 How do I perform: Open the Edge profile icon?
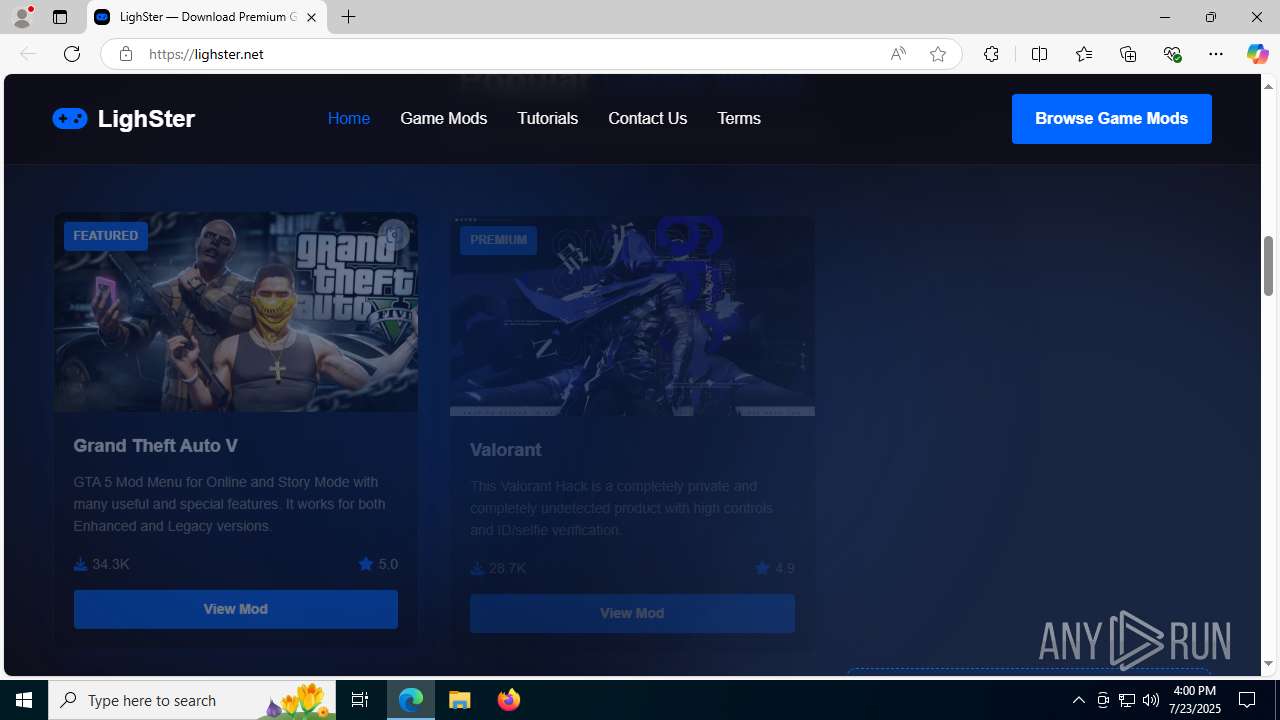[x=21, y=17]
